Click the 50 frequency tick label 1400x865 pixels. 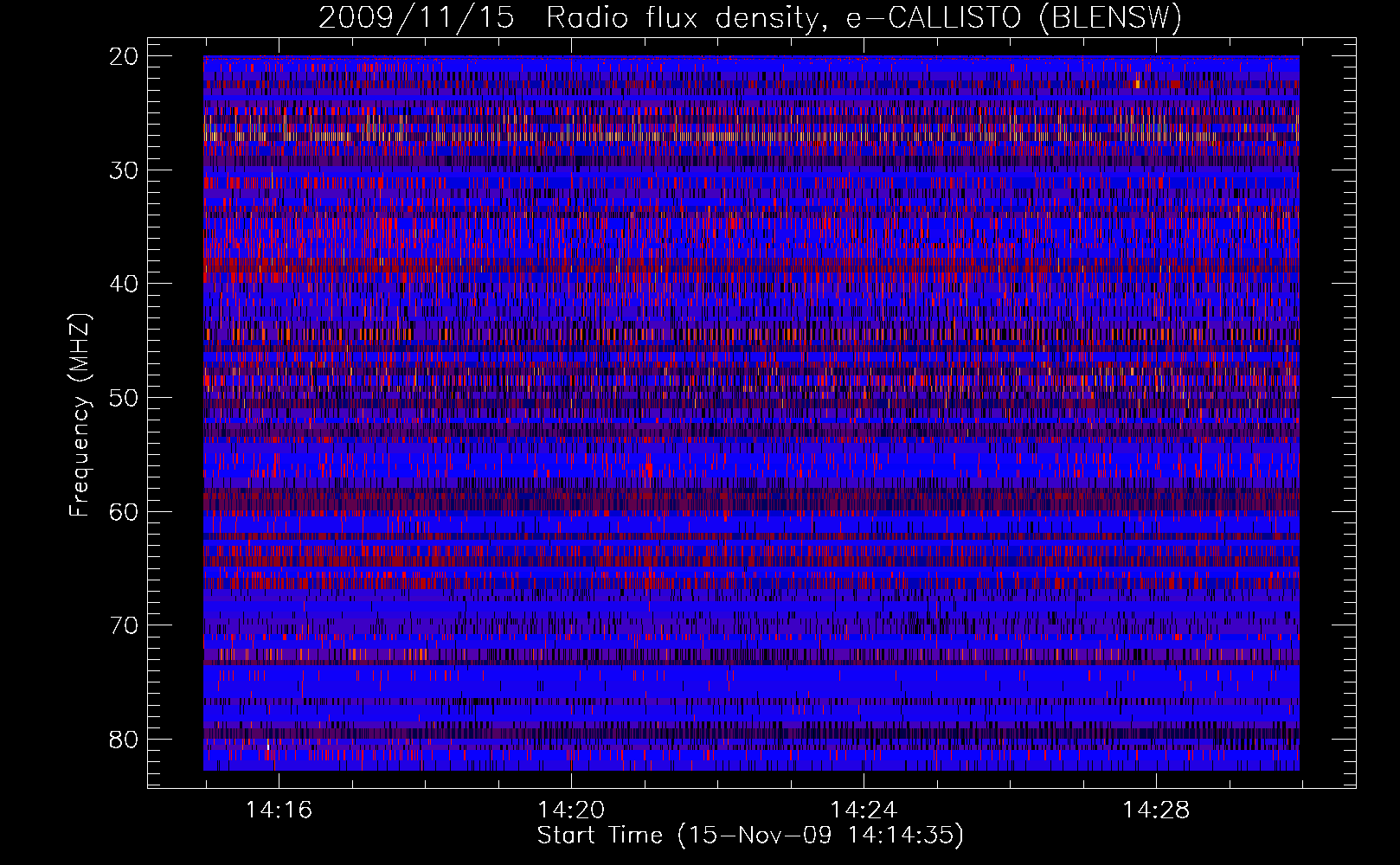(x=125, y=398)
